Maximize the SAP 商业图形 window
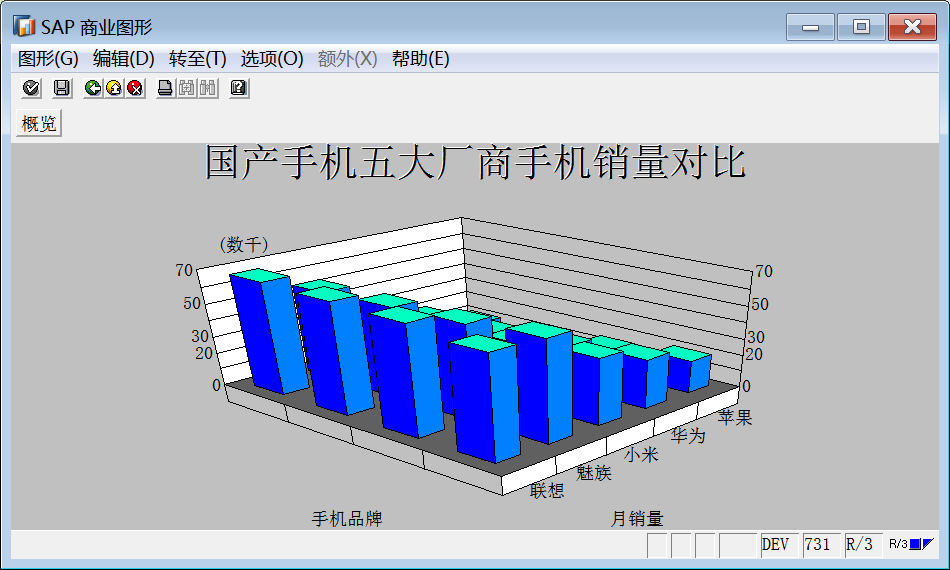This screenshot has width=950, height=570. (861, 27)
